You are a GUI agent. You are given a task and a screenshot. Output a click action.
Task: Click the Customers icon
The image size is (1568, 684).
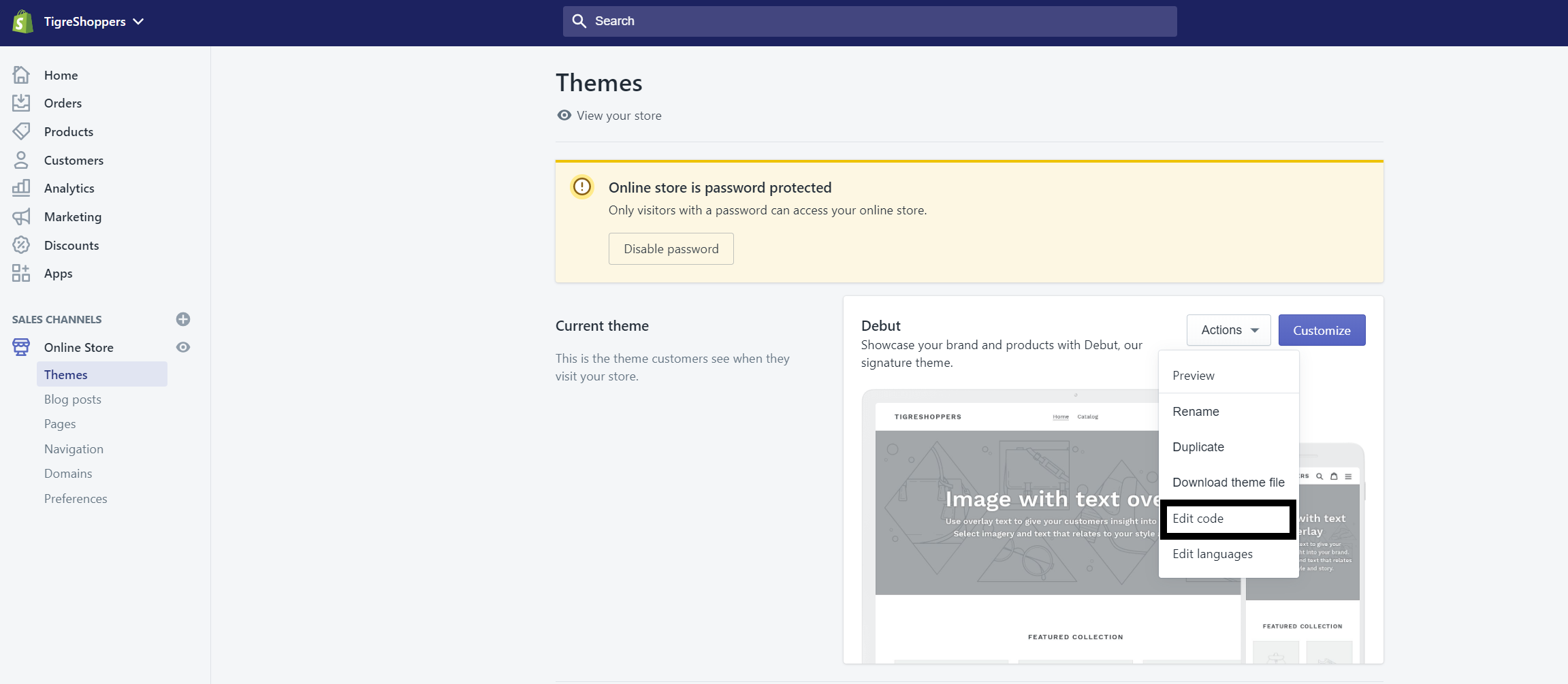tap(21, 160)
